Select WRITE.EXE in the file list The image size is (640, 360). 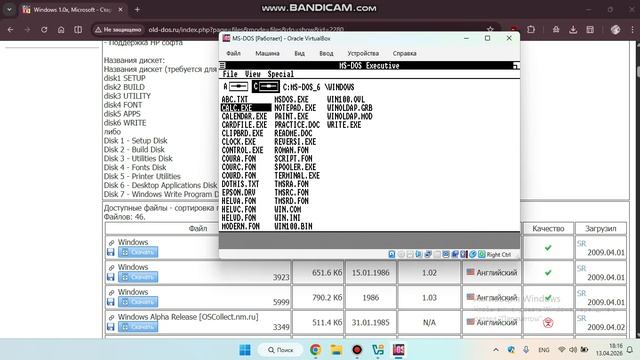pos(344,125)
